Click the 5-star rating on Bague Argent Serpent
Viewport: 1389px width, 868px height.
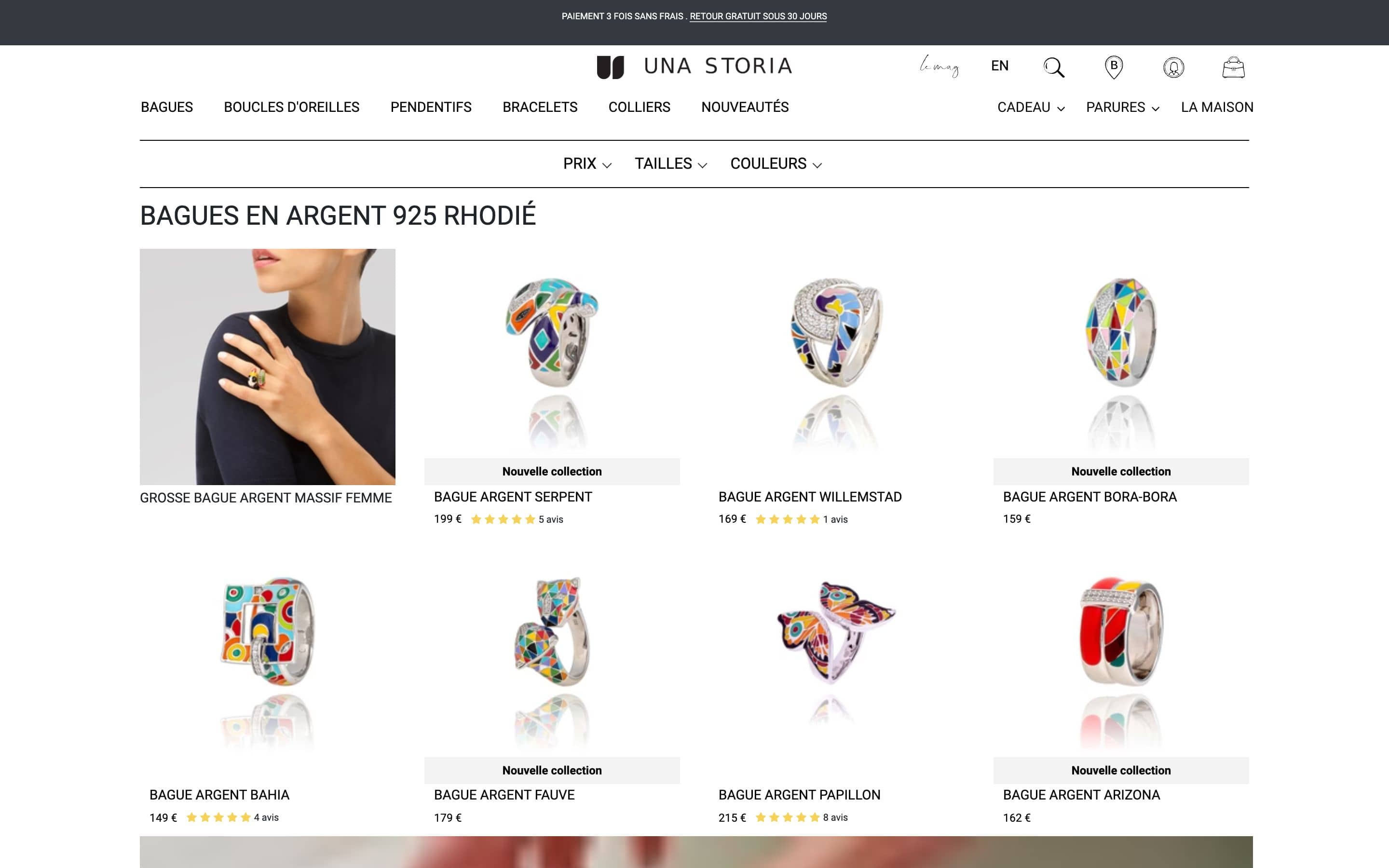[x=503, y=519]
